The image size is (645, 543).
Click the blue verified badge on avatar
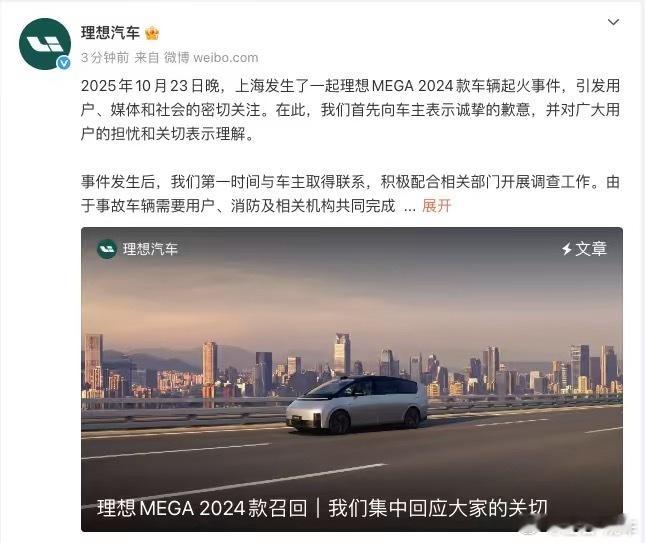point(63,63)
